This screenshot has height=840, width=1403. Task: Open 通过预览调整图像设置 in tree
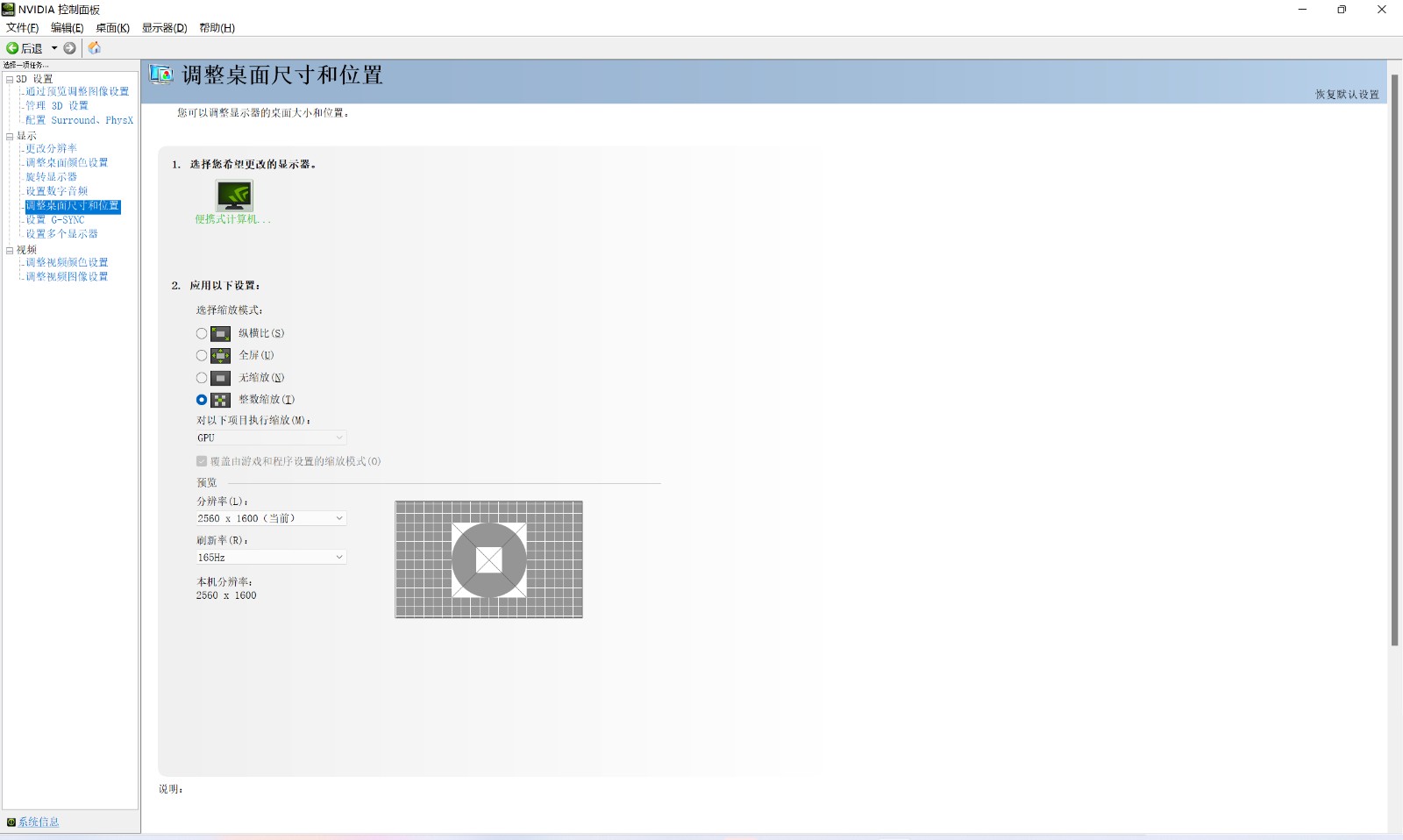pos(77,91)
